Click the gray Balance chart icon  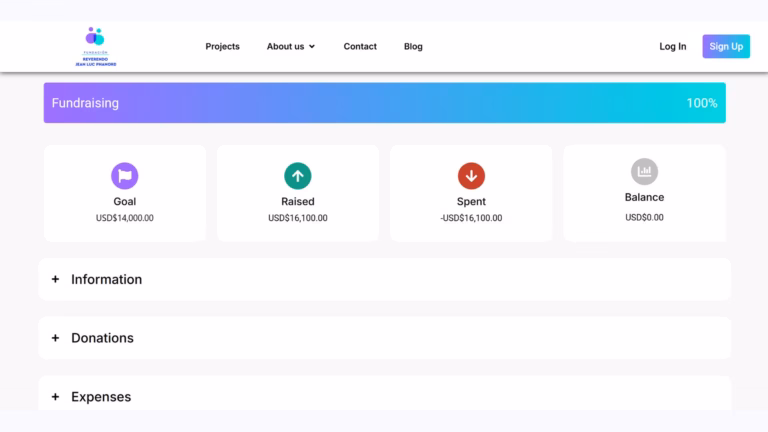(644, 172)
